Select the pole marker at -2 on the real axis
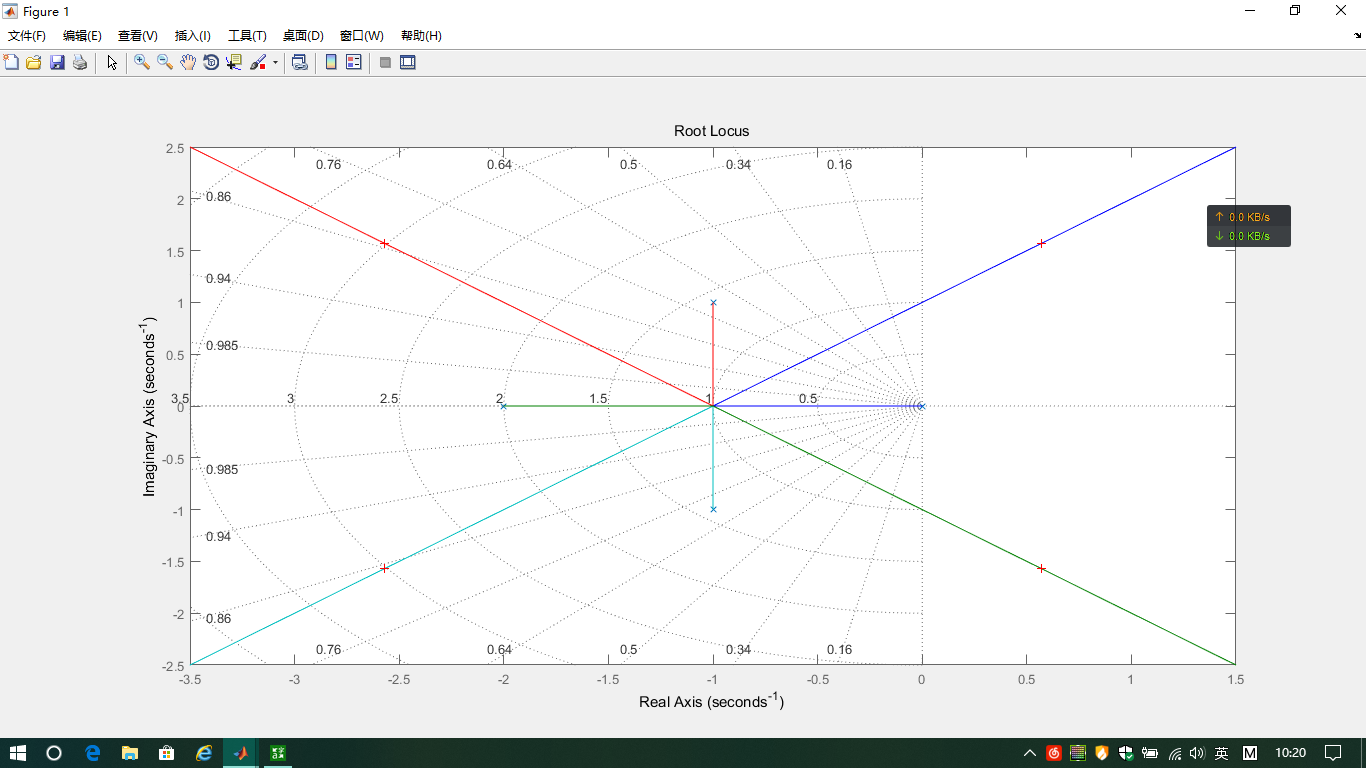Image resolution: width=1366 pixels, height=768 pixels. 504,406
